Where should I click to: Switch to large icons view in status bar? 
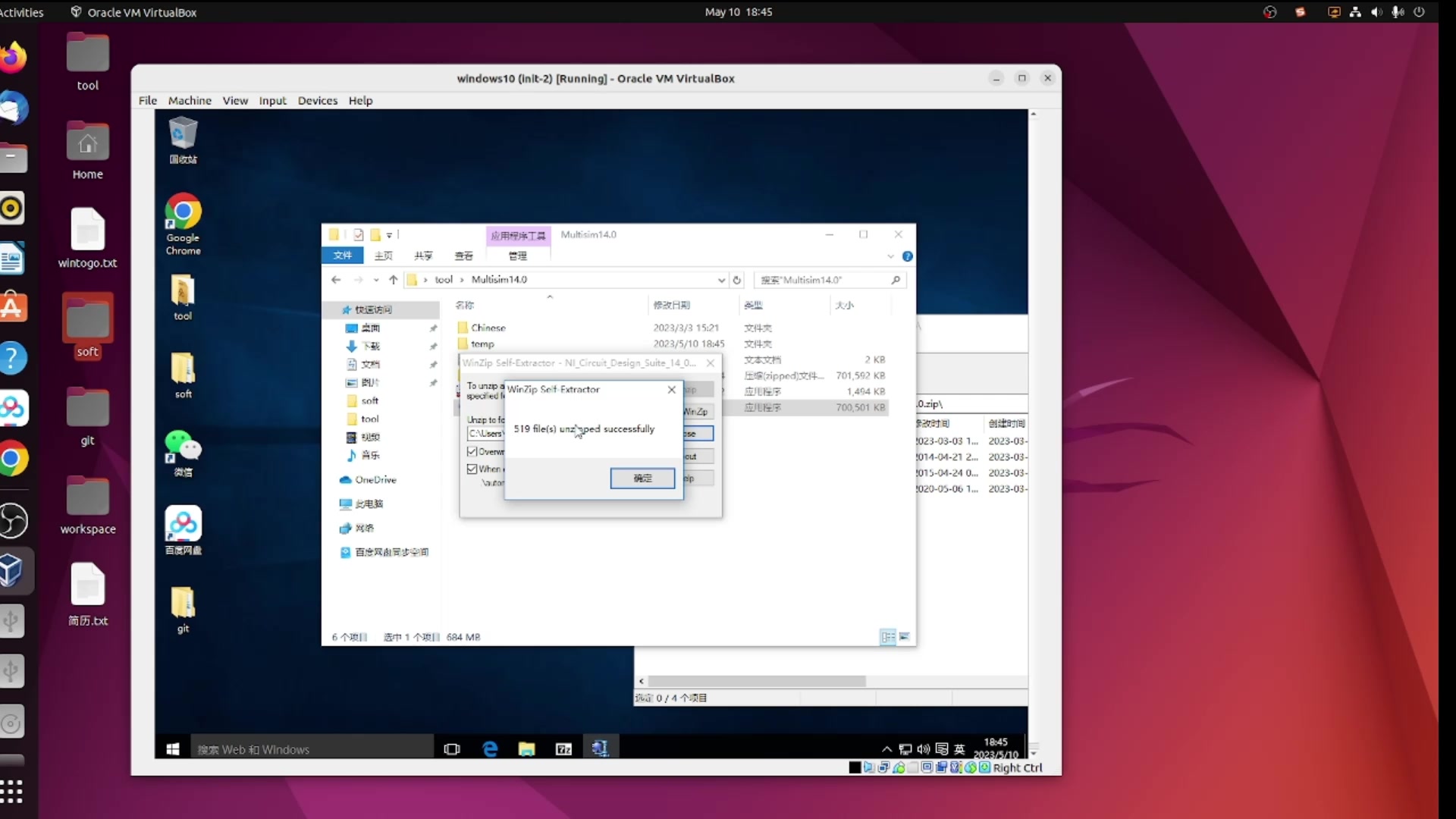904,637
